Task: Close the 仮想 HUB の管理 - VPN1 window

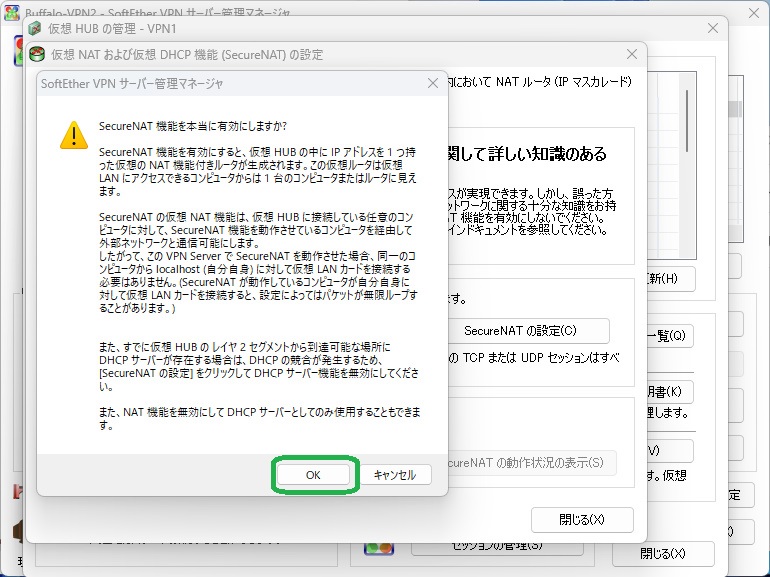Action: coord(713,28)
